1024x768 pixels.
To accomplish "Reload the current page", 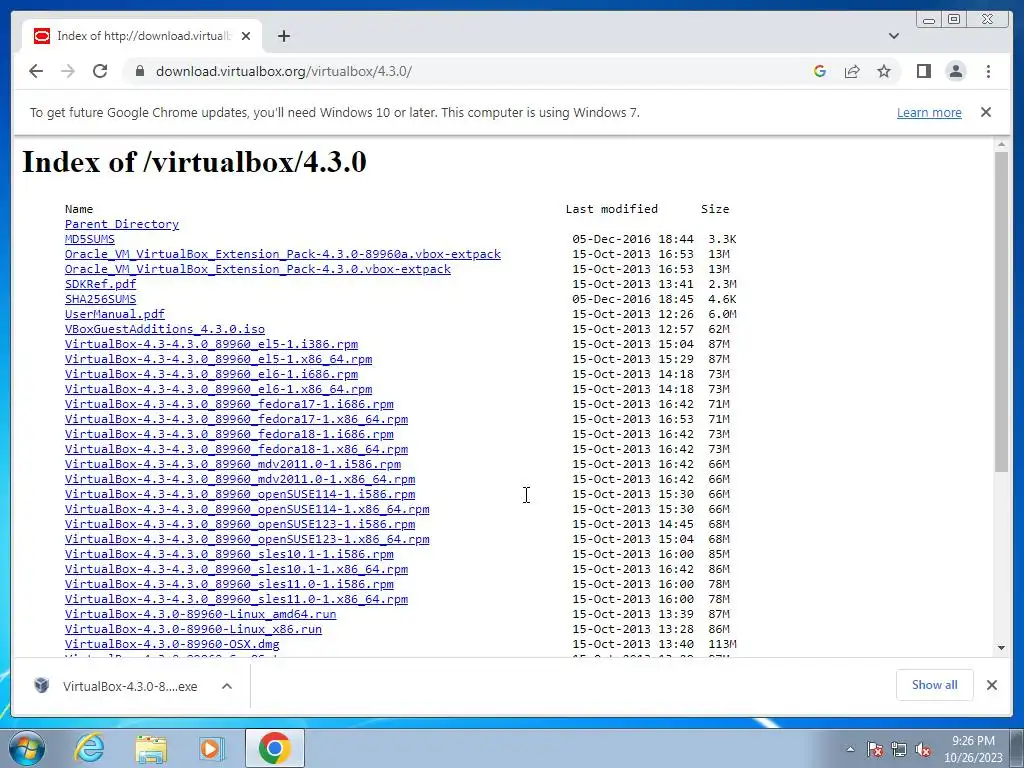I will tap(100, 71).
